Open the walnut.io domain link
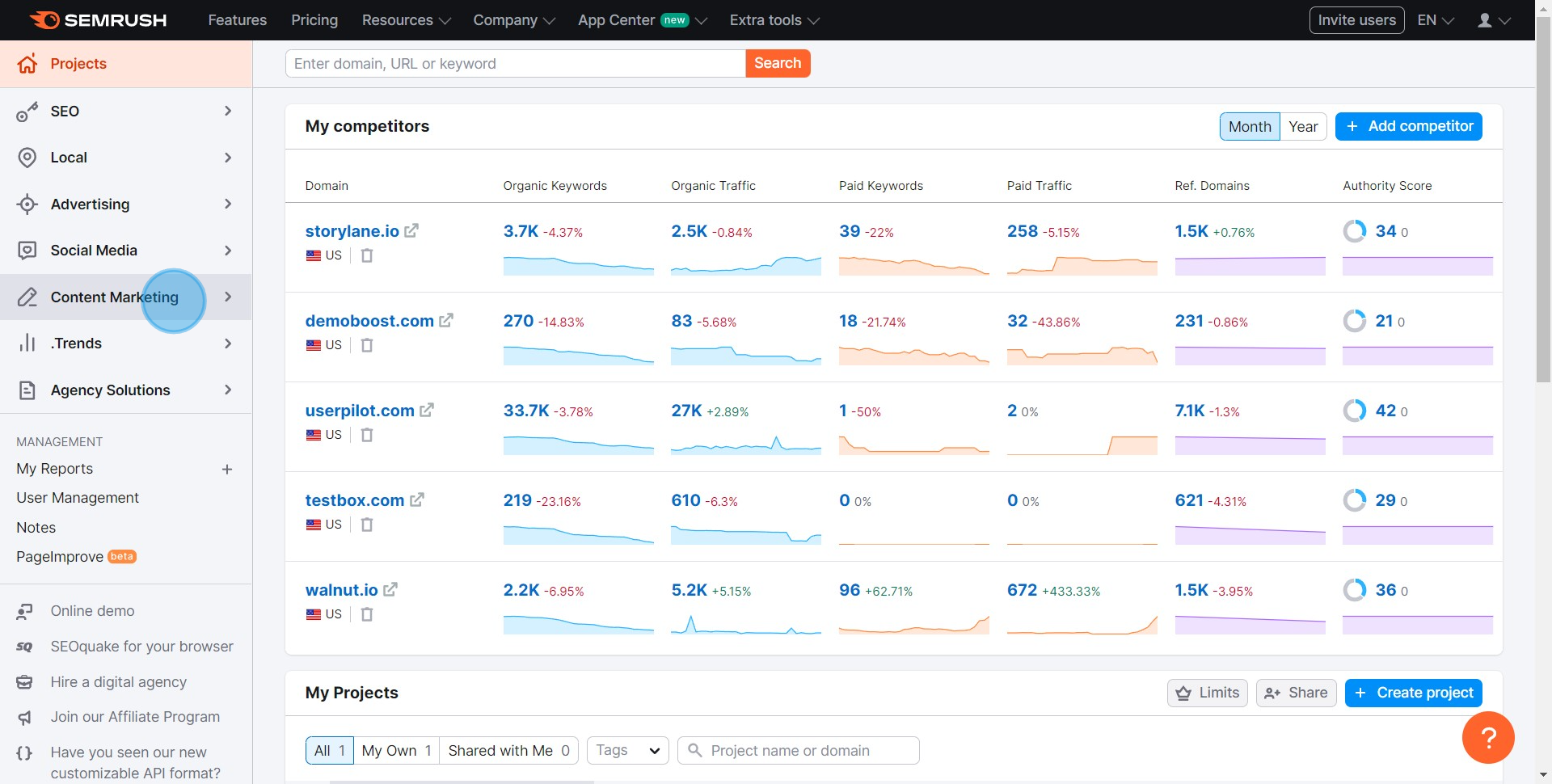Image resolution: width=1552 pixels, height=784 pixels. (x=342, y=590)
